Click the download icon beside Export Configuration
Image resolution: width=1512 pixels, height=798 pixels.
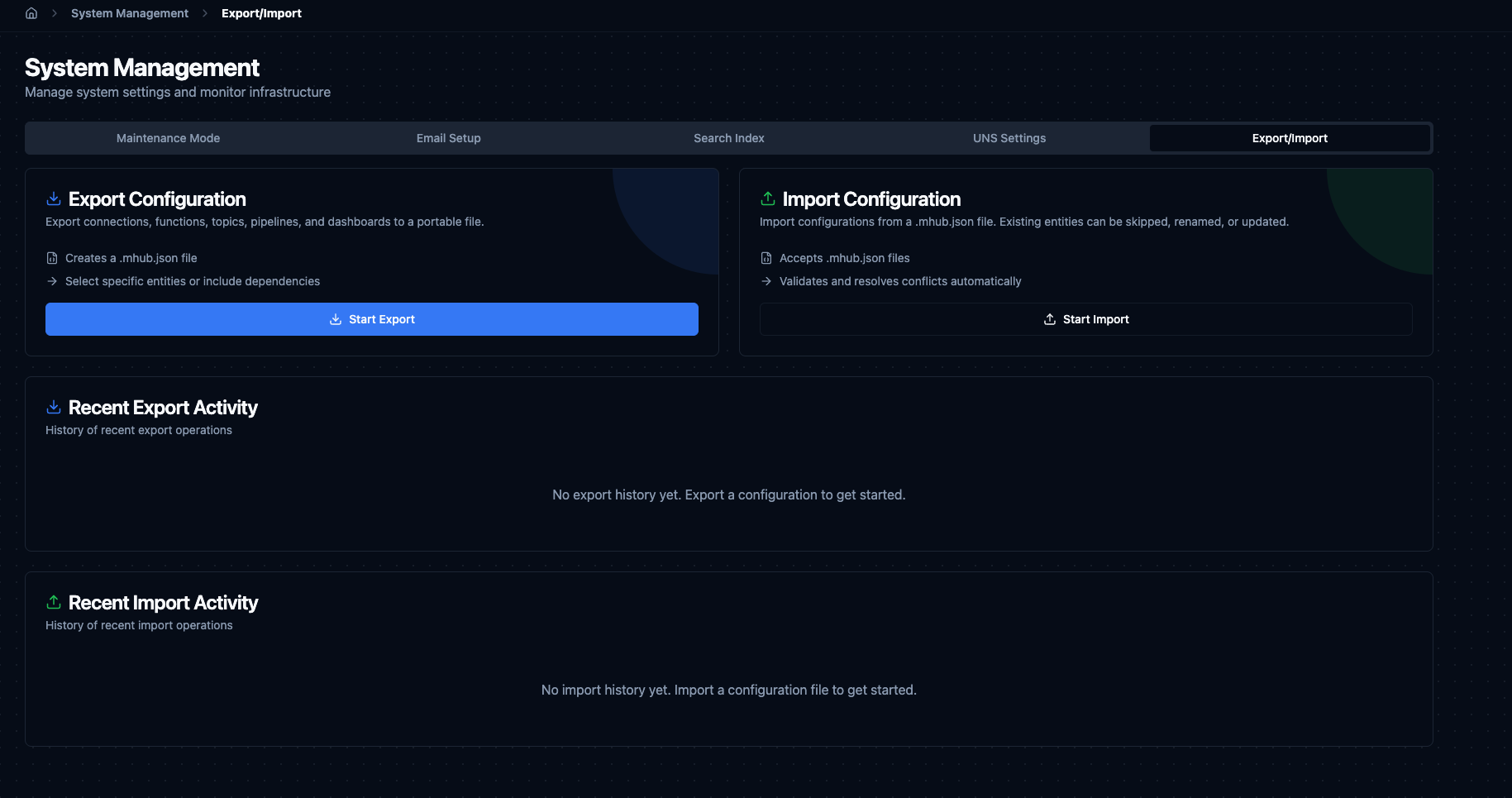pos(54,198)
